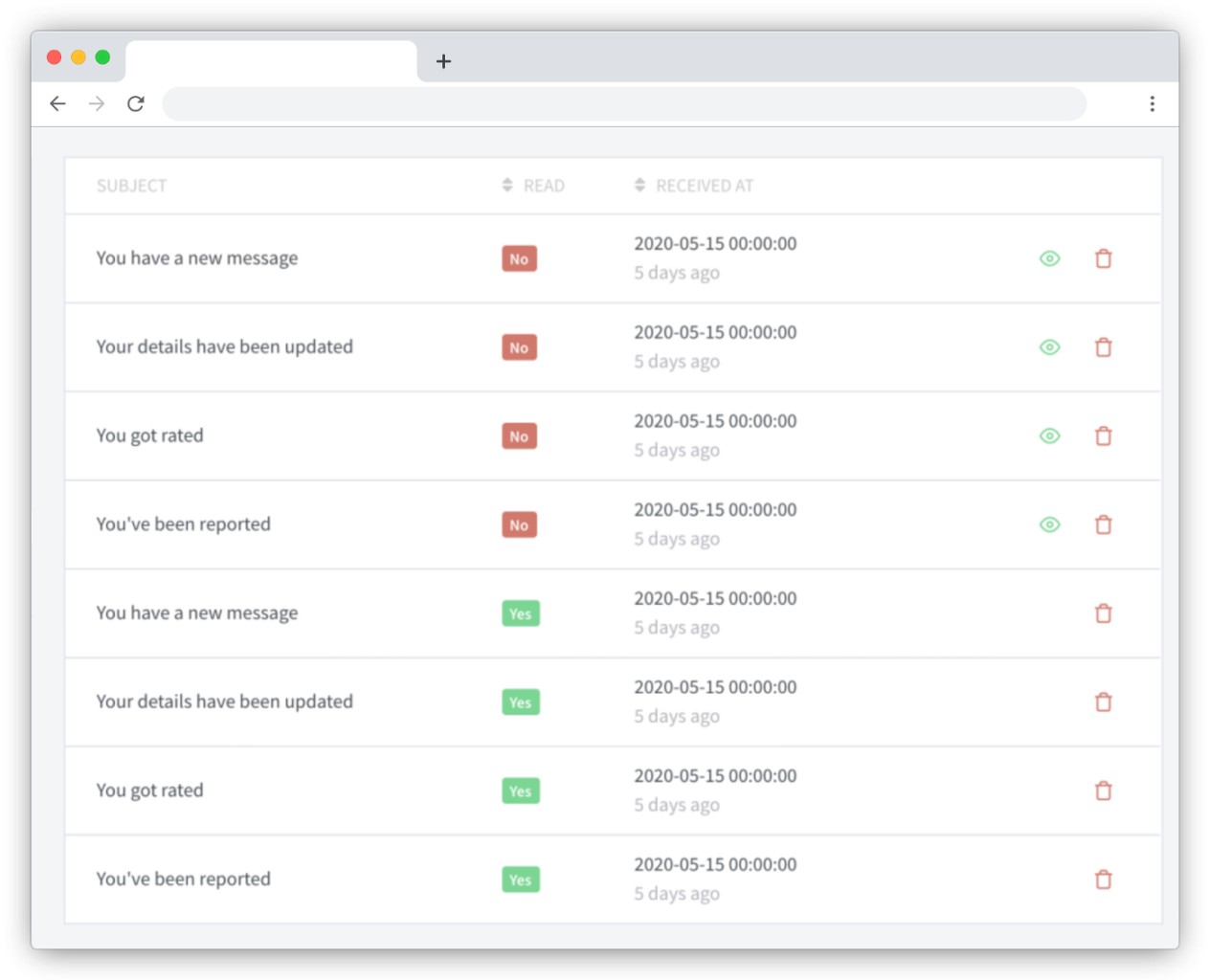The height and width of the screenshot is (980, 1210).
Task: Delete the first unread 'You have a new message' notification
Action: [1103, 258]
